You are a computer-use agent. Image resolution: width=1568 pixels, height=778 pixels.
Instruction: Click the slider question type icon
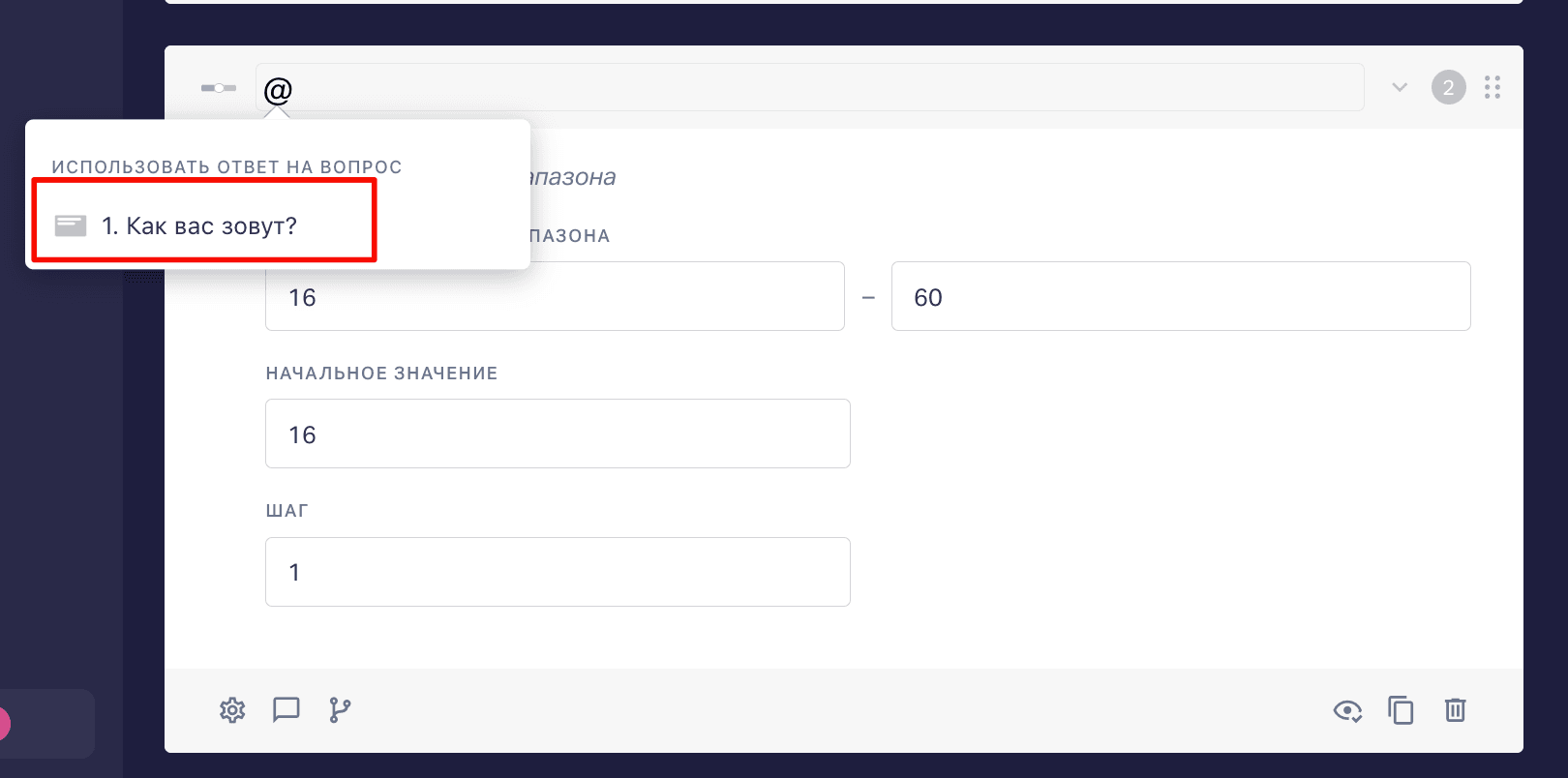pyautogui.click(x=219, y=88)
